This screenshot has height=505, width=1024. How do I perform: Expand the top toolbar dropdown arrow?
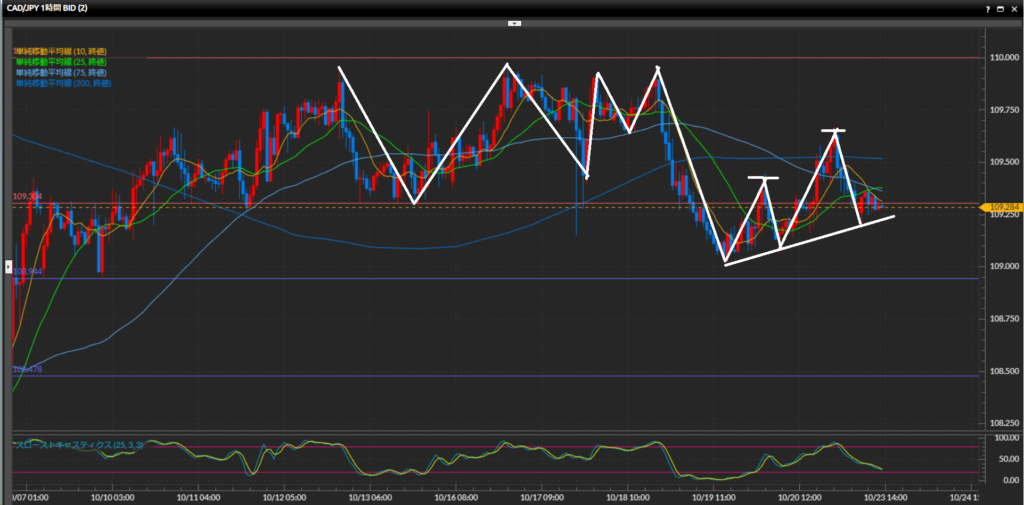pos(512,21)
